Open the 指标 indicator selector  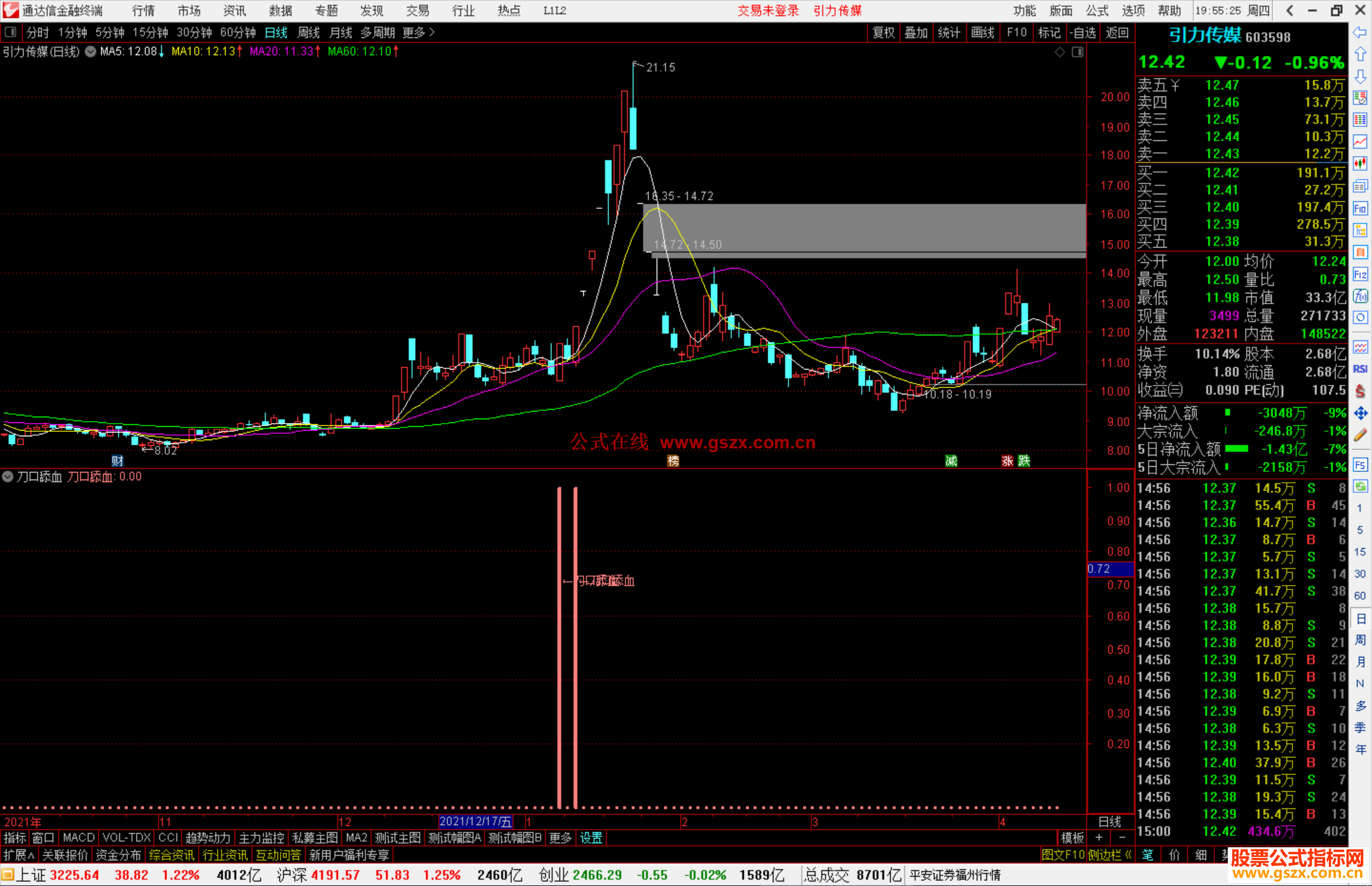click(15, 838)
